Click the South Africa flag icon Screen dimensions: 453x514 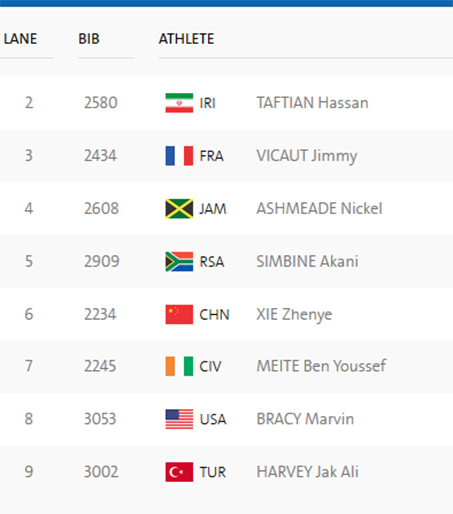(179, 261)
